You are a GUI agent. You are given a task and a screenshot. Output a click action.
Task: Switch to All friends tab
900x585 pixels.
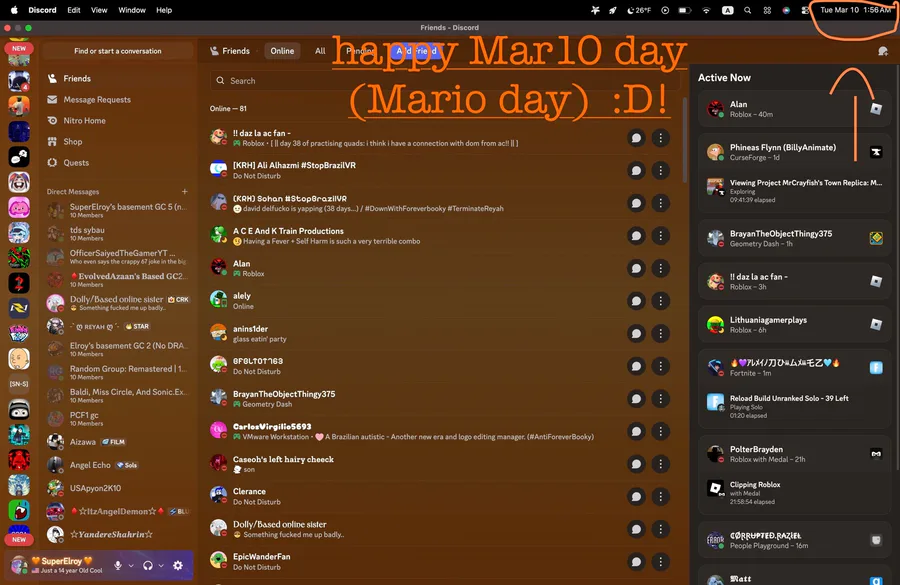pyautogui.click(x=320, y=51)
